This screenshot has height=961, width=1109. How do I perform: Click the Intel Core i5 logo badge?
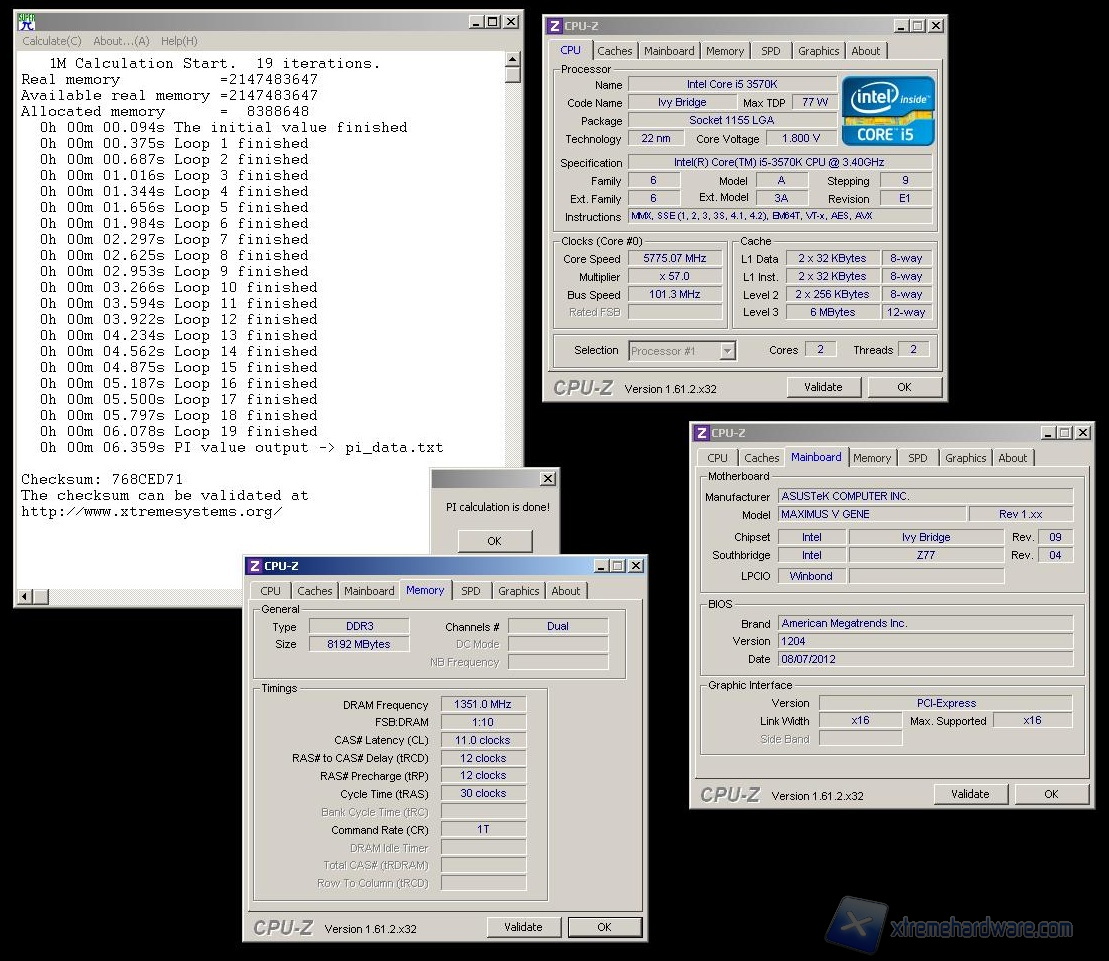[888, 111]
